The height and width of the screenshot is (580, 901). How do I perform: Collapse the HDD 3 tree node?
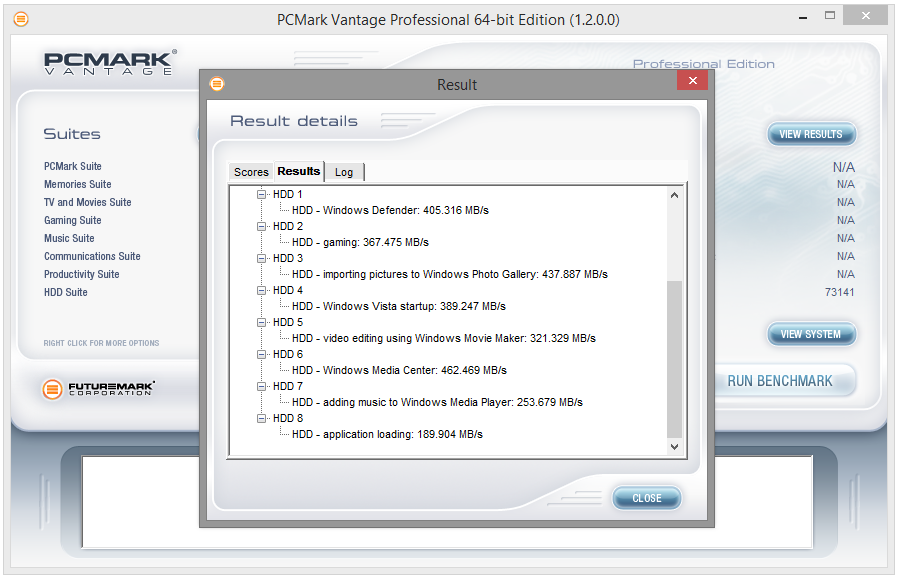(261, 259)
